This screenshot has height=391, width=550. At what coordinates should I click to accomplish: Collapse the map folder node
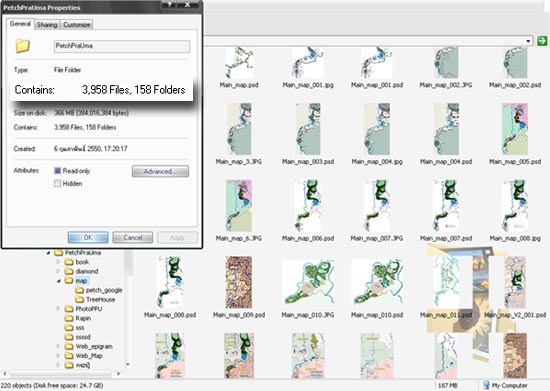[x=59, y=281]
